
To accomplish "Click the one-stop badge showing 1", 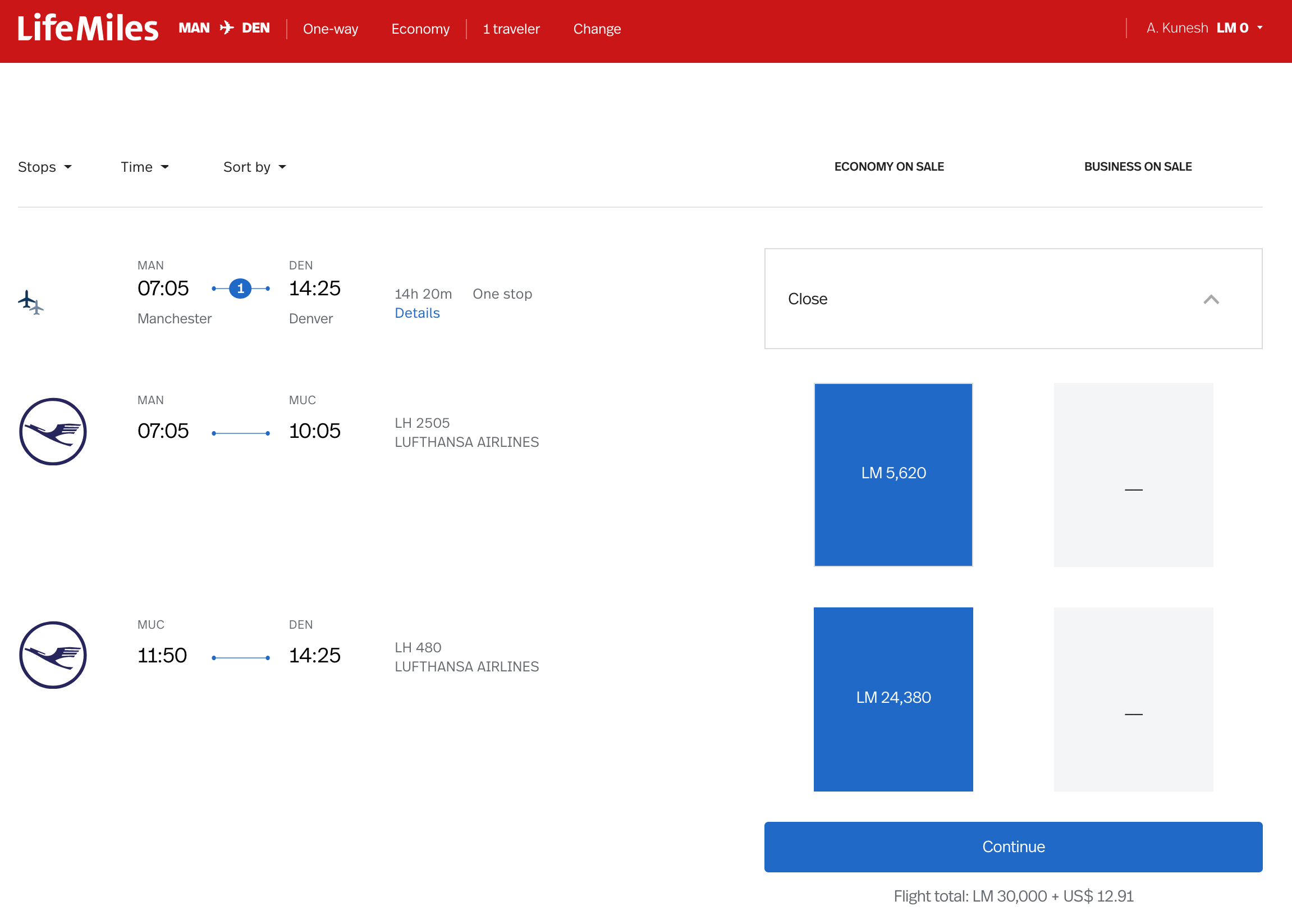I will pyautogui.click(x=241, y=289).
